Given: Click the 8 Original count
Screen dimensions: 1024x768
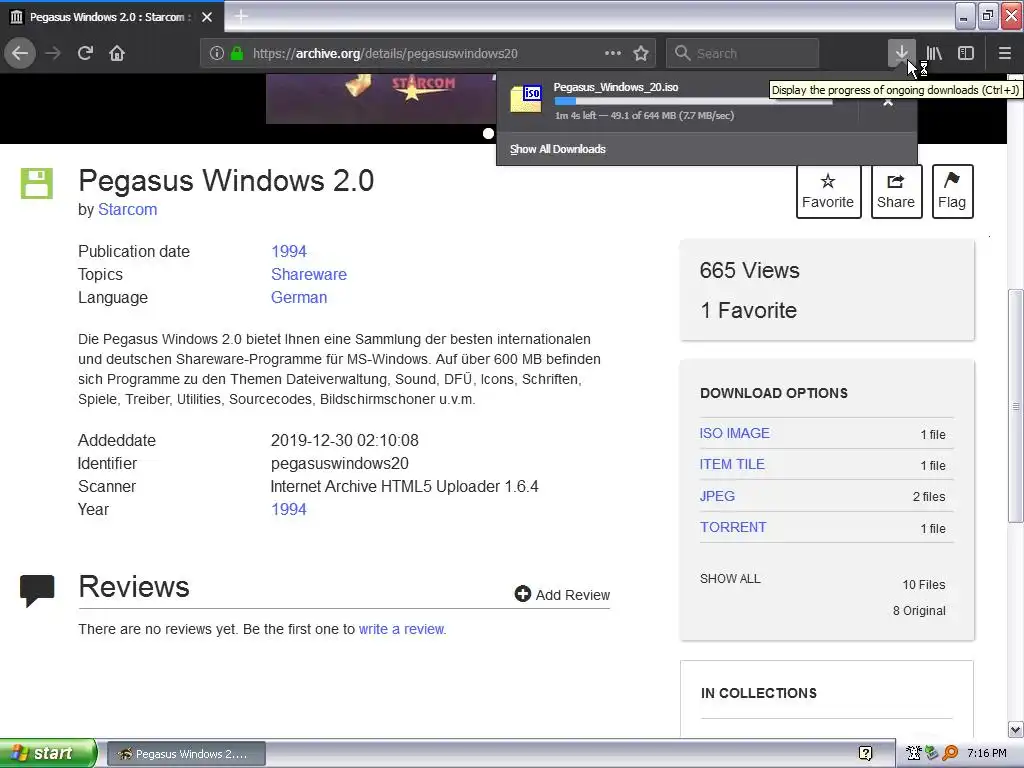Looking at the screenshot, I should coord(920,611).
